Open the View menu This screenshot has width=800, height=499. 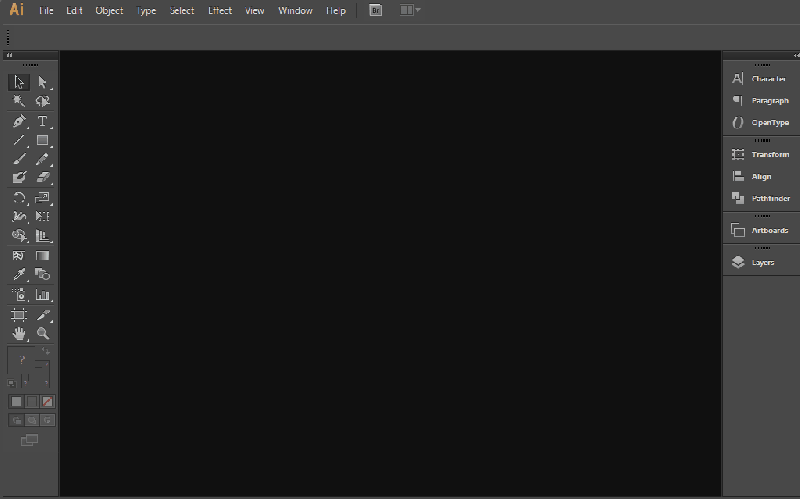click(254, 11)
